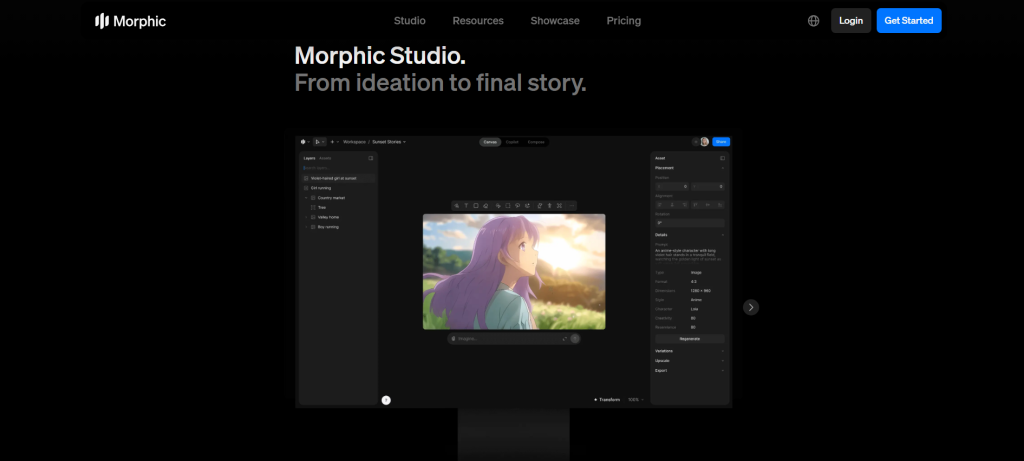This screenshot has width=1024, height=461.
Task: Collapse the Layers panel with its panel icon
Action: [370, 158]
